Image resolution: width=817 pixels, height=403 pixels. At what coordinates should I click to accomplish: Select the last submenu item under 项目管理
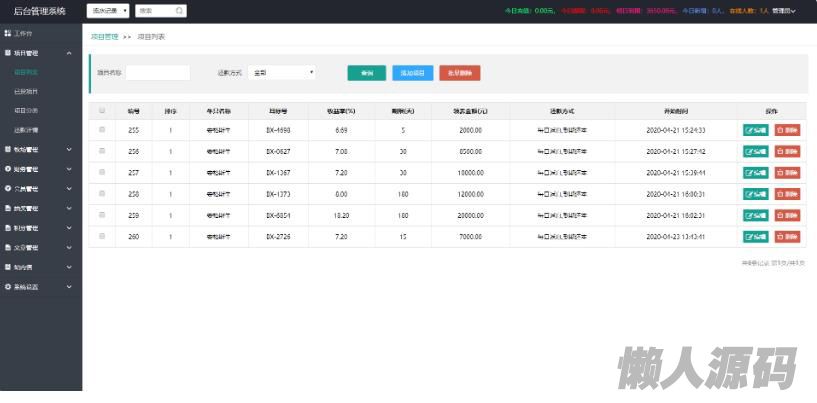[x=26, y=130]
